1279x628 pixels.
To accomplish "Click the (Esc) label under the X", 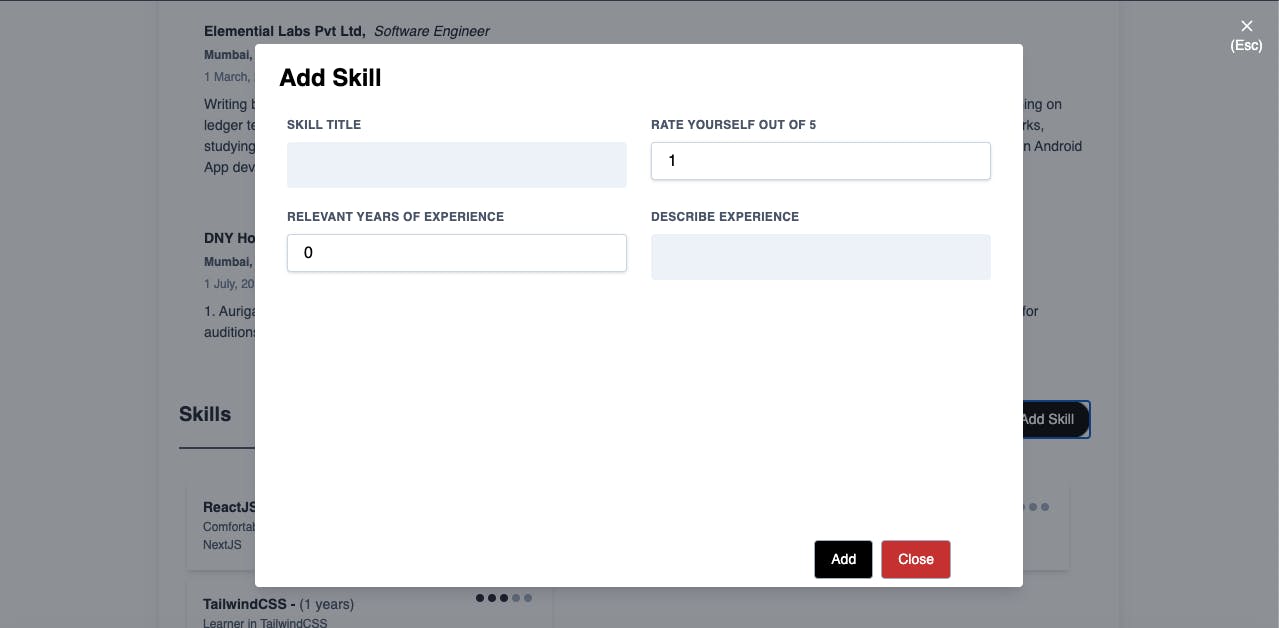I will 1246,45.
